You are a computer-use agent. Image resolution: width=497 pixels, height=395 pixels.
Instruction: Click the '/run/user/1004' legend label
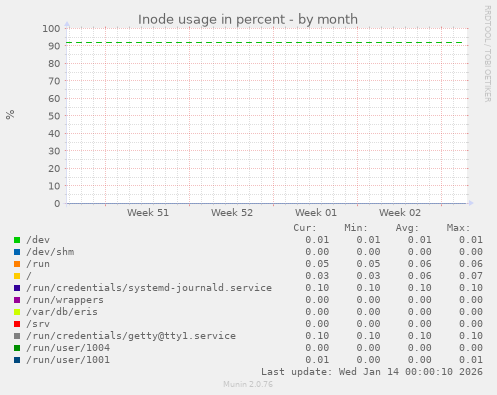[68, 348]
